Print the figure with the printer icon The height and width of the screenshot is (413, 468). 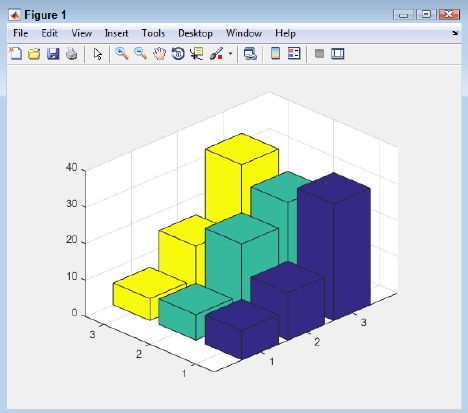coord(71,54)
